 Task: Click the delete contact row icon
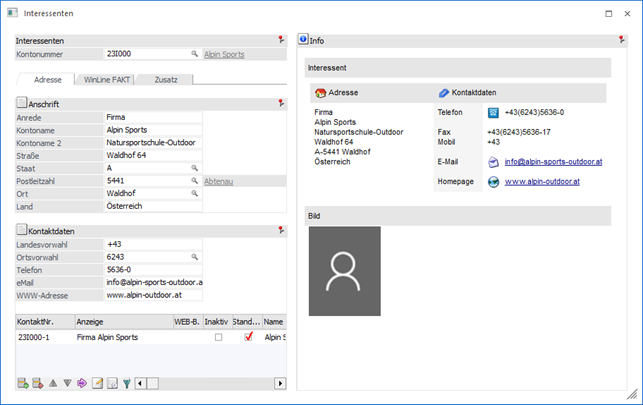[38, 383]
